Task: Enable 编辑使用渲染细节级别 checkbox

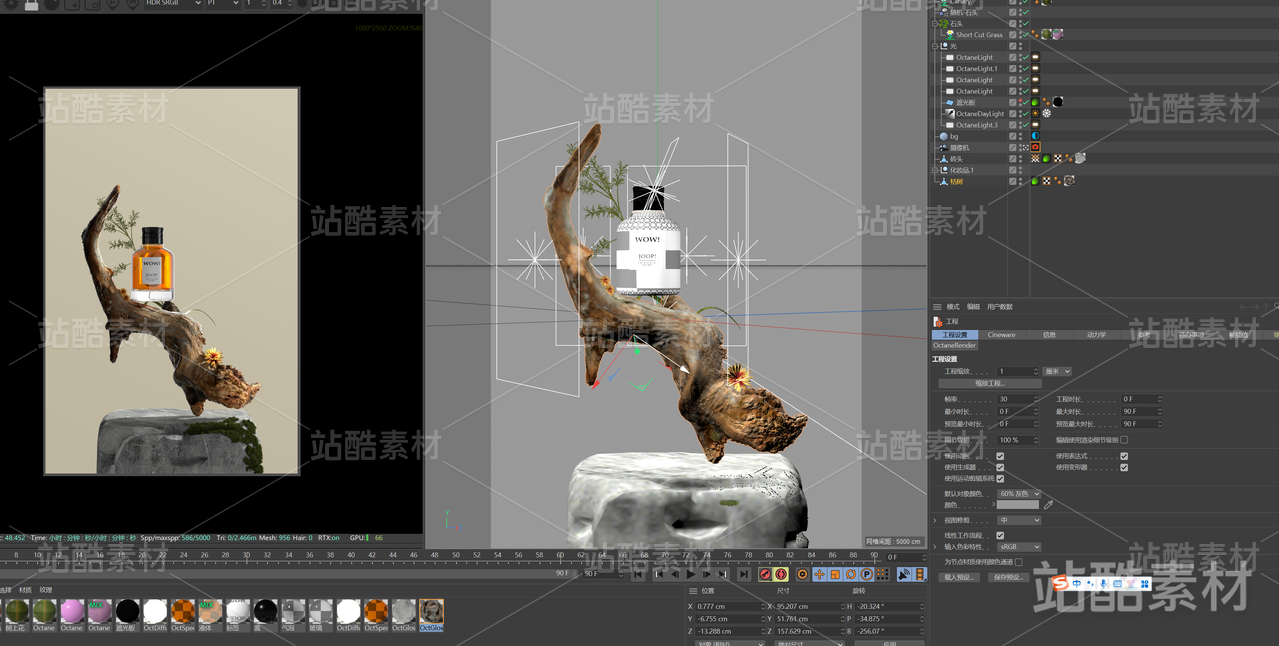Action: [x=1124, y=440]
